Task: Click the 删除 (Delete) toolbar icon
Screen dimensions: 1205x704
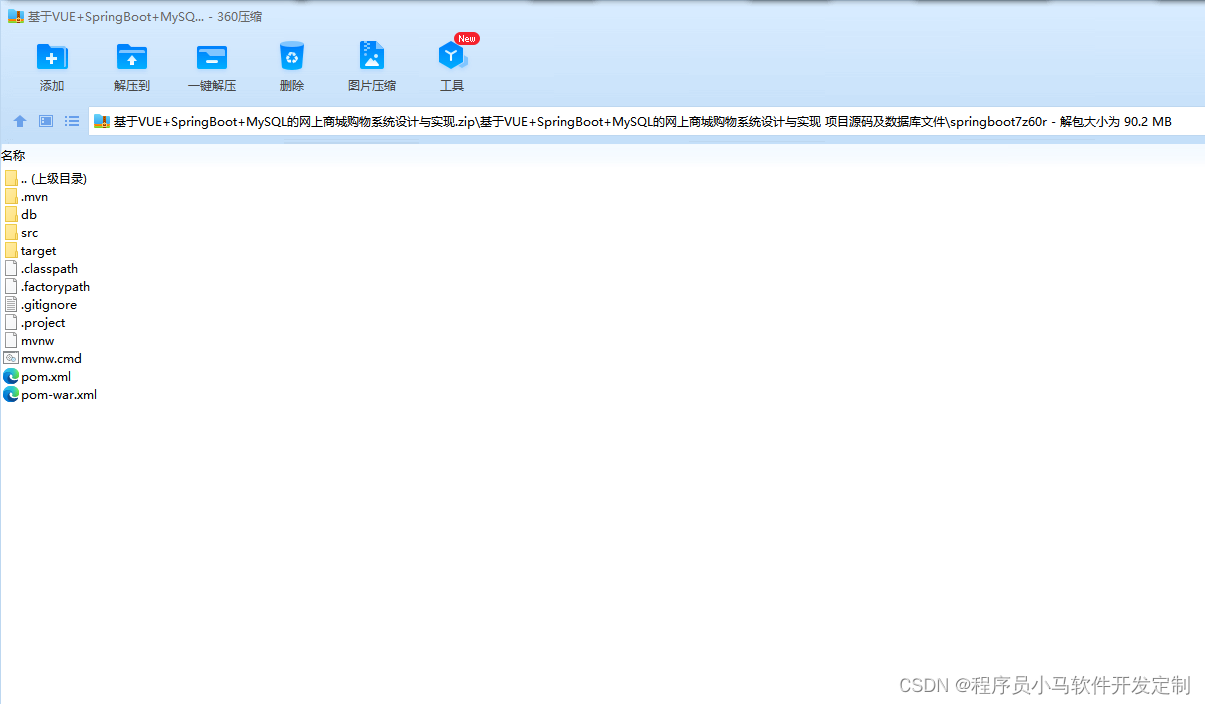Action: click(x=291, y=63)
